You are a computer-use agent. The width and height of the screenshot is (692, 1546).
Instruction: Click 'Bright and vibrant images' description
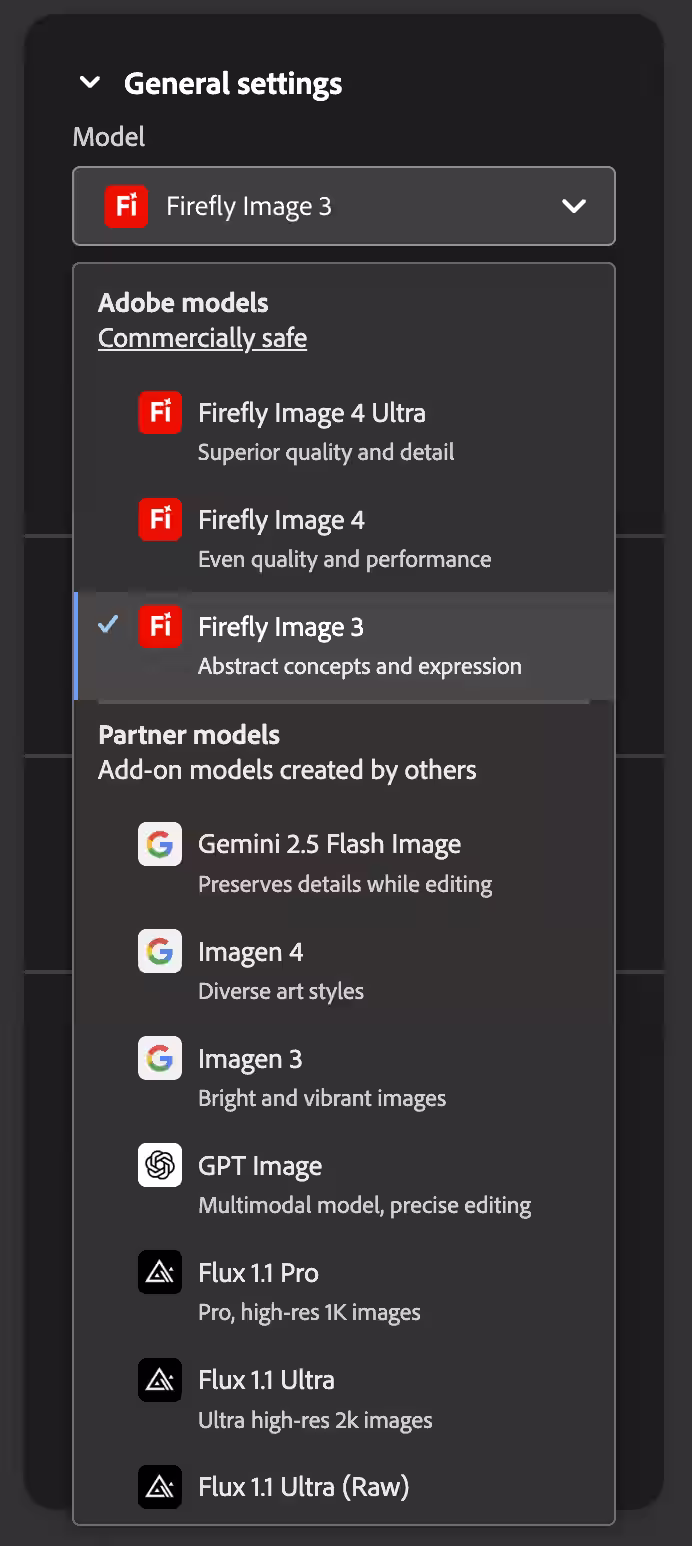click(x=322, y=1098)
